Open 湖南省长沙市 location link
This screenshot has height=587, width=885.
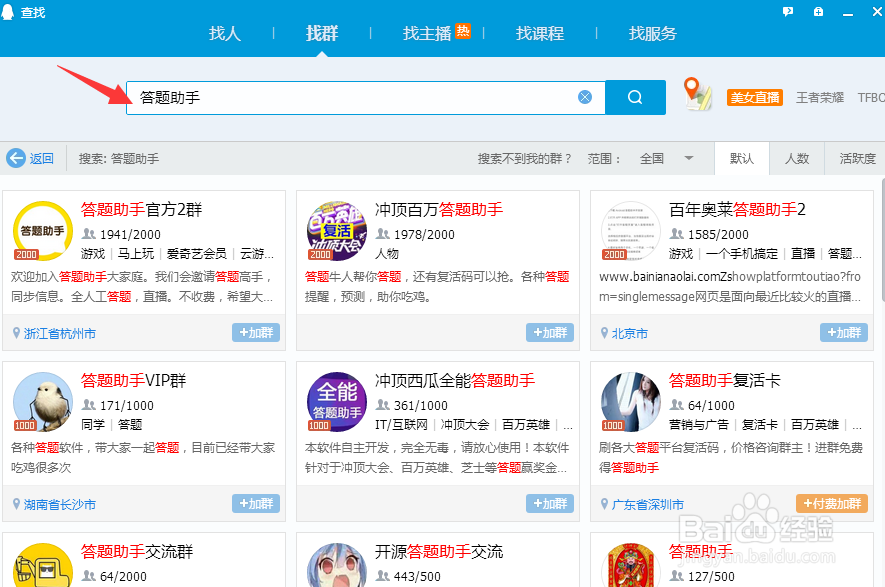coord(59,505)
